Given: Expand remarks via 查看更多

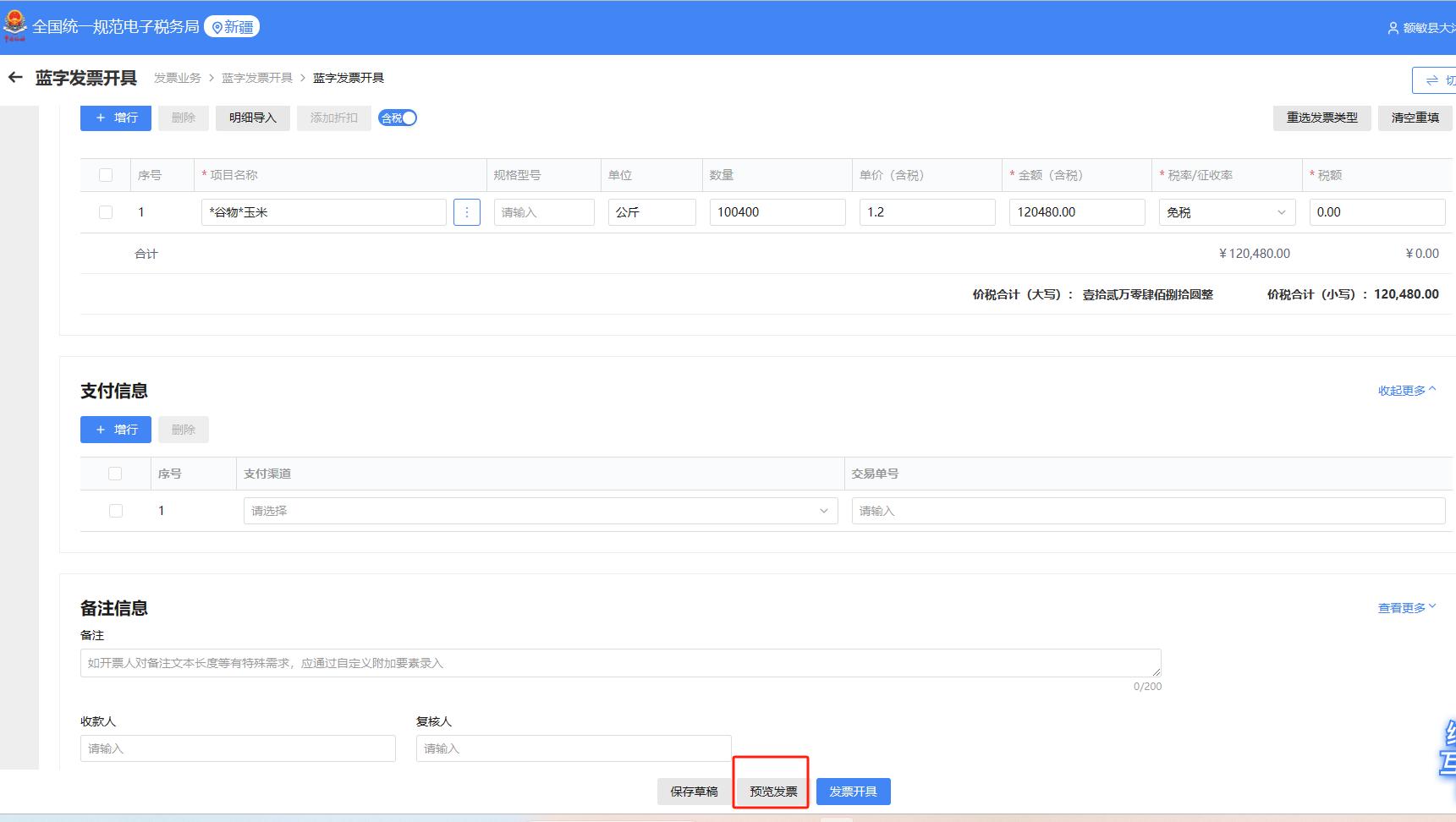Looking at the screenshot, I should 1407,608.
